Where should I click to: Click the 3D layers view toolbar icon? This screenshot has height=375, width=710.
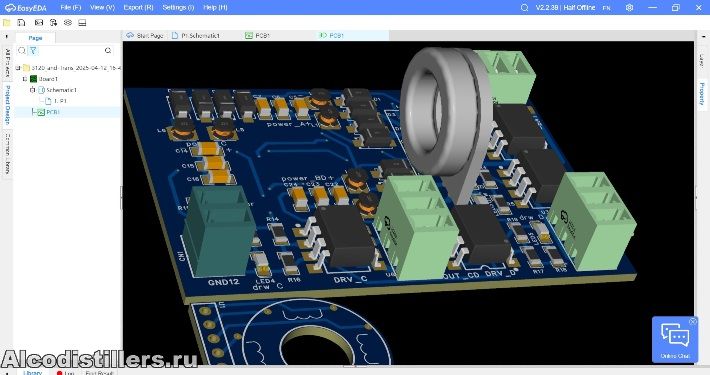click(x=67, y=22)
